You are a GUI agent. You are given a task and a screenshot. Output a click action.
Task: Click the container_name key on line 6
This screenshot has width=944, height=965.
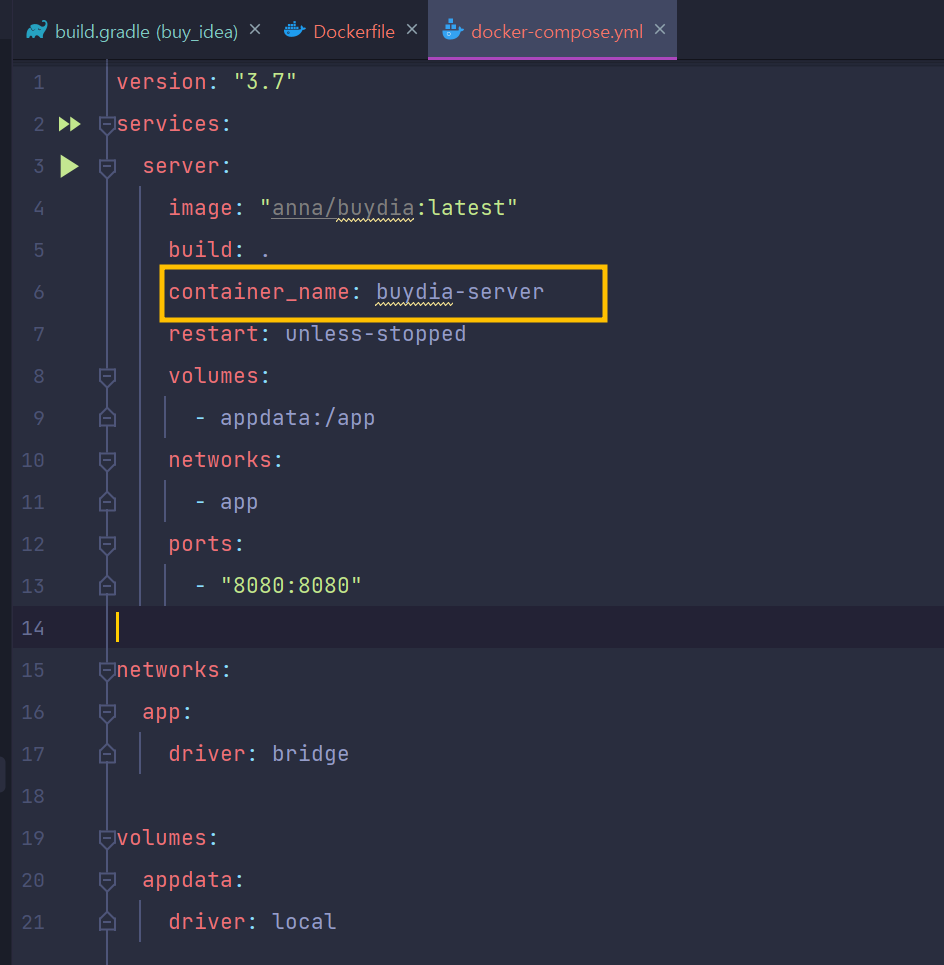click(x=259, y=292)
